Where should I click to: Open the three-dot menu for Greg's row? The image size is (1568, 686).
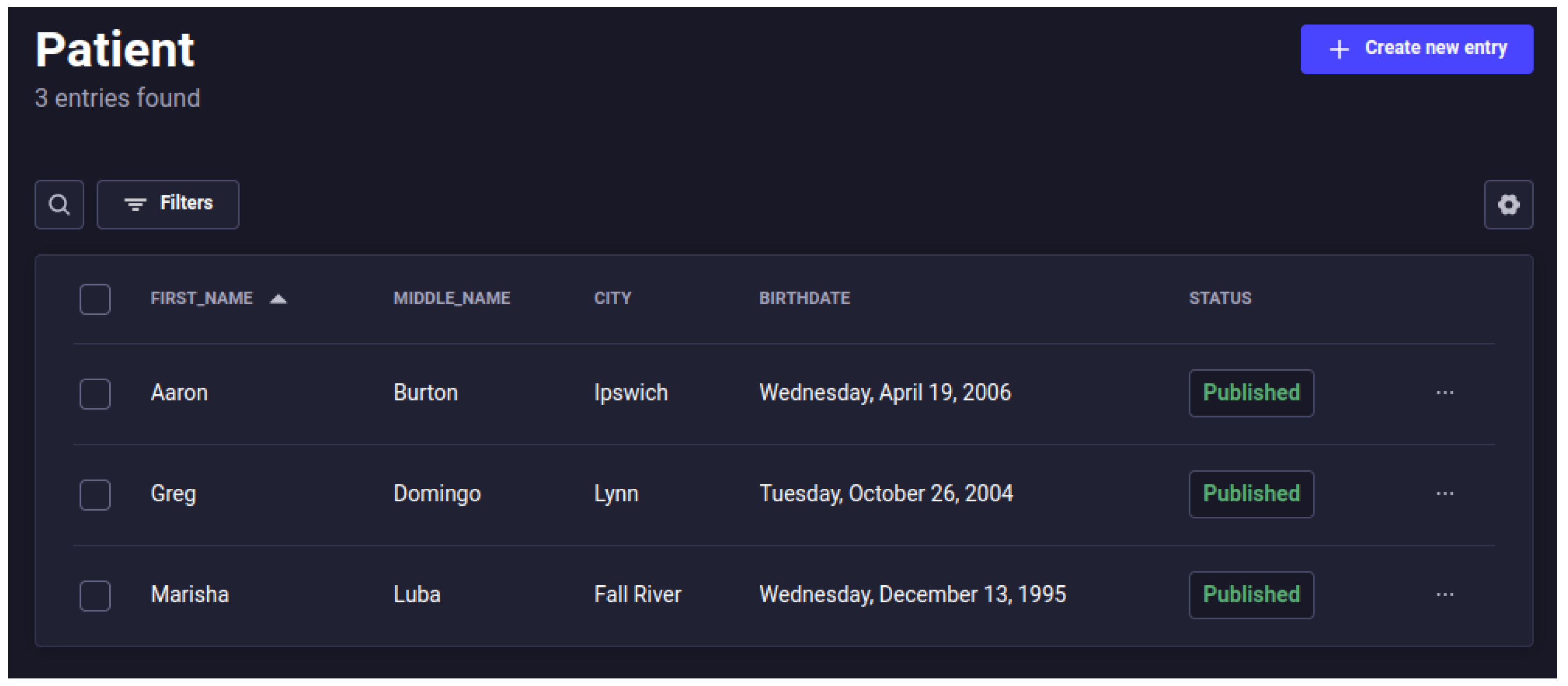coord(1445,494)
